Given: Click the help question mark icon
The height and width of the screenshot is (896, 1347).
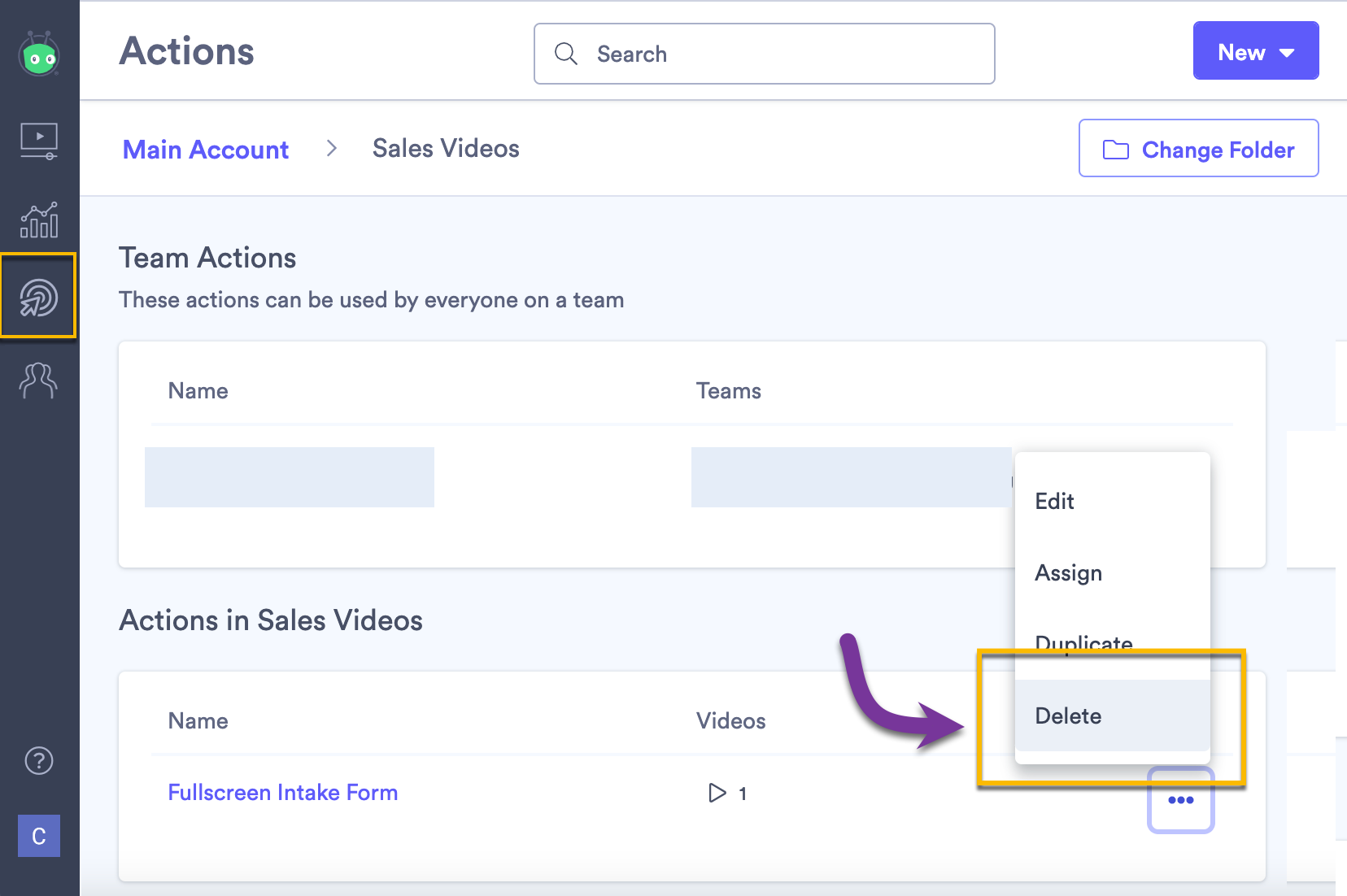Looking at the screenshot, I should coord(38,760).
